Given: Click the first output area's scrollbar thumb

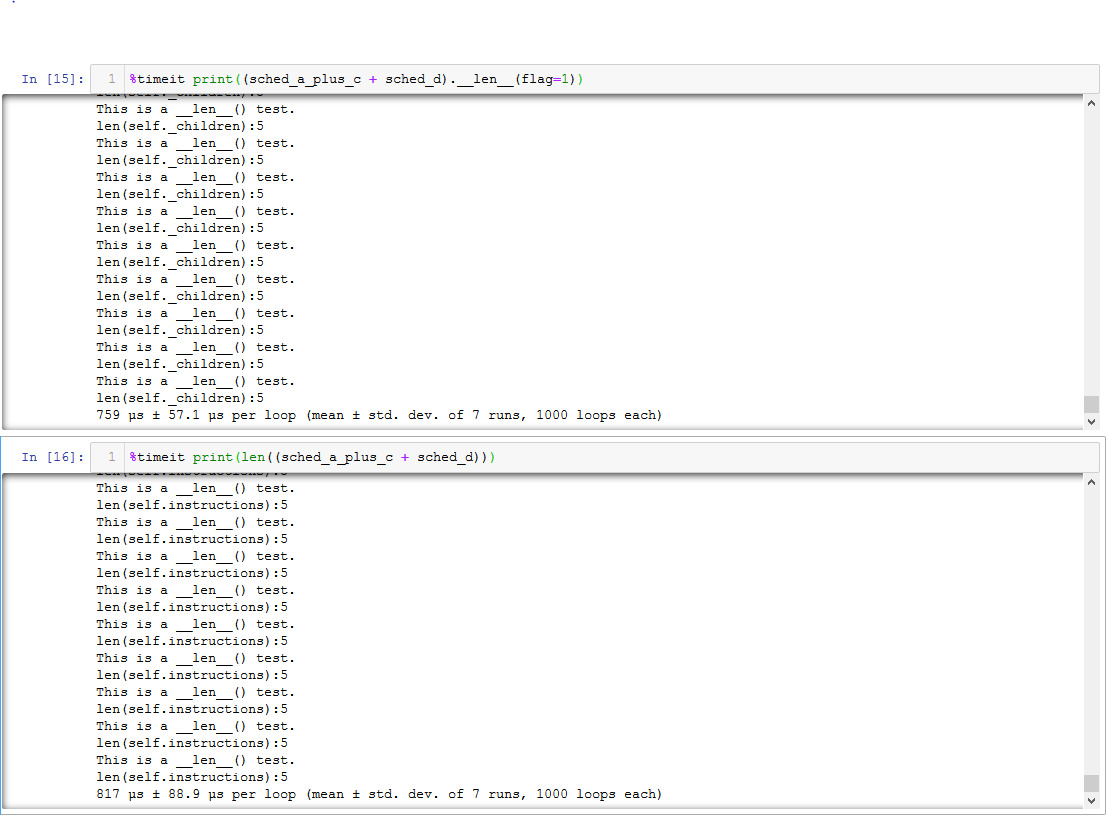Looking at the screenshot, I should pyautogui.click(x=1092, y=405).
